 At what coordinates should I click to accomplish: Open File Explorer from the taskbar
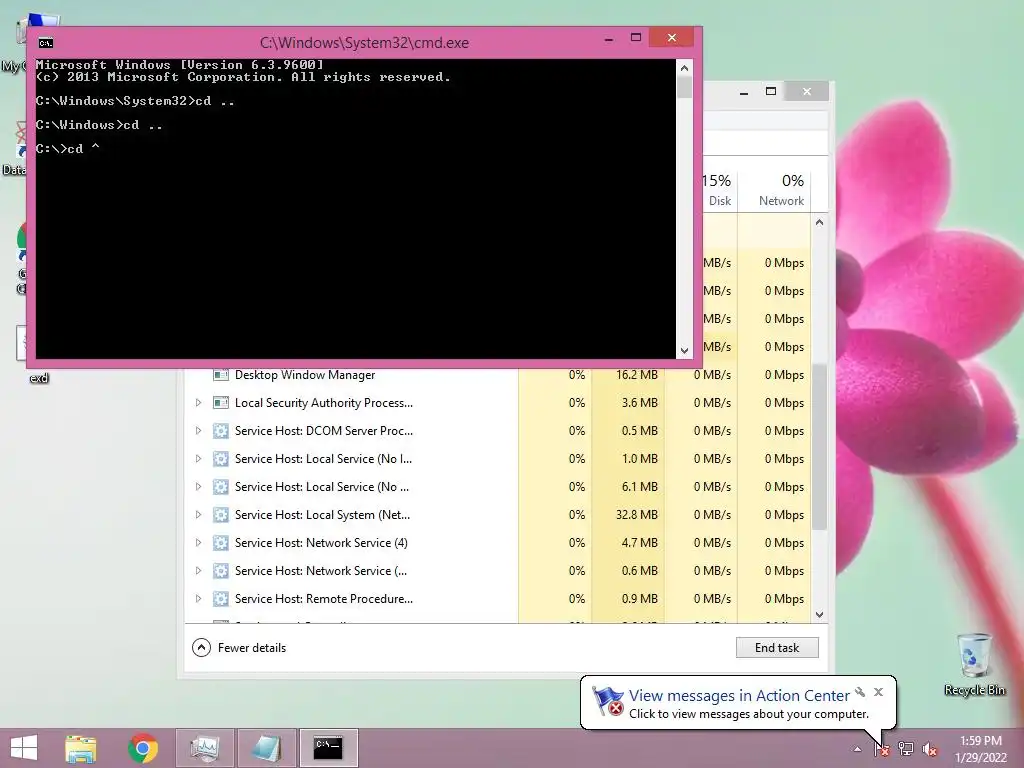[x=81, y=748]
